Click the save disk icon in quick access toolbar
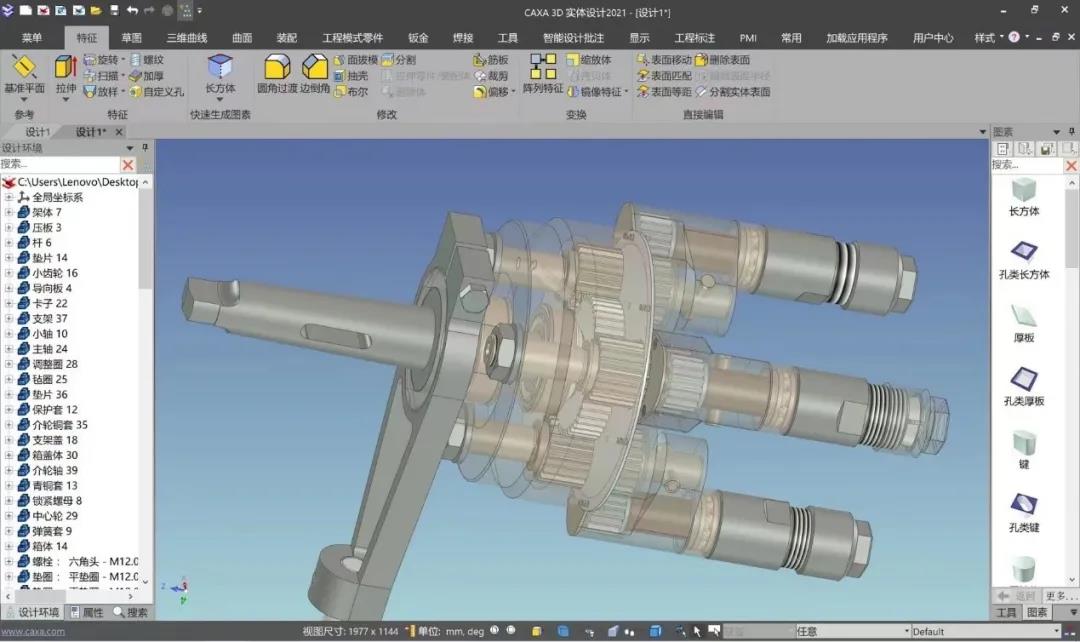The height and width of the screenshot is (642, 1080). tap(114, 10)
